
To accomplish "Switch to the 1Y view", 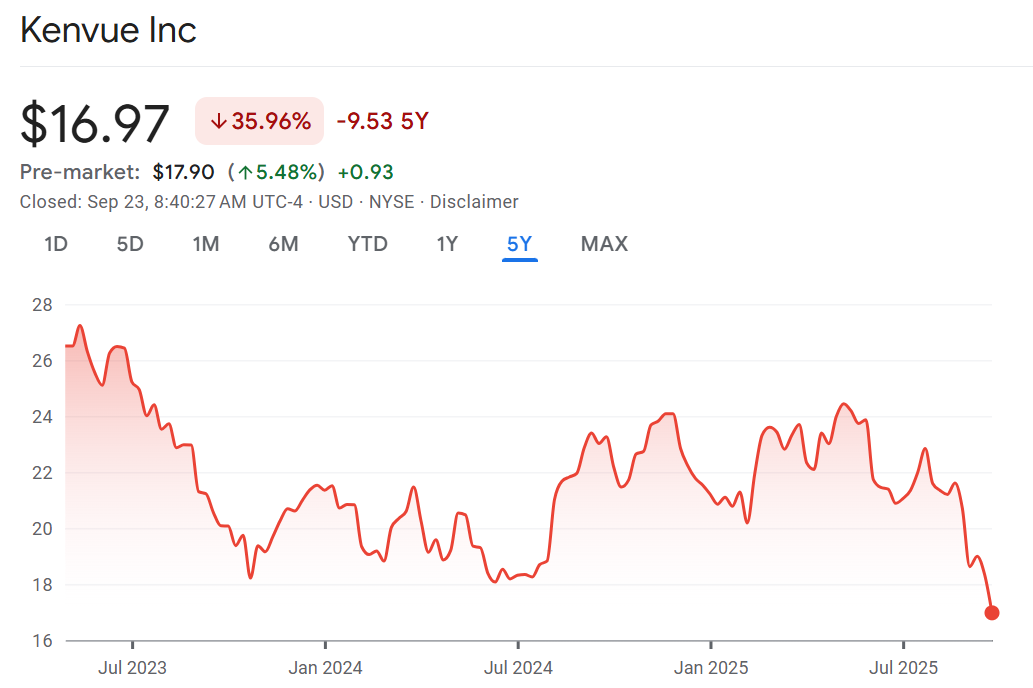I will [447, 244].
